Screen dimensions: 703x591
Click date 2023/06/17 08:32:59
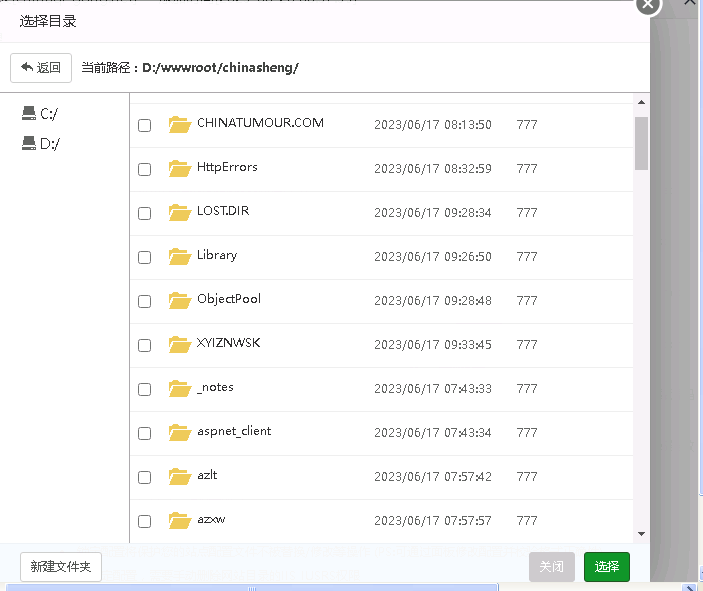point(433,169)
